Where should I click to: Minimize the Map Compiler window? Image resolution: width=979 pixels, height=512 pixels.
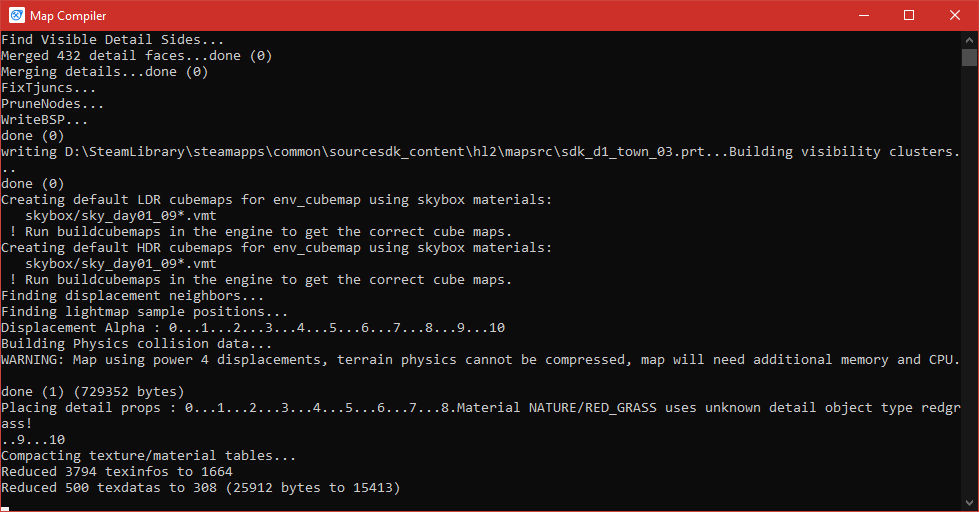[x=864, y=16]
